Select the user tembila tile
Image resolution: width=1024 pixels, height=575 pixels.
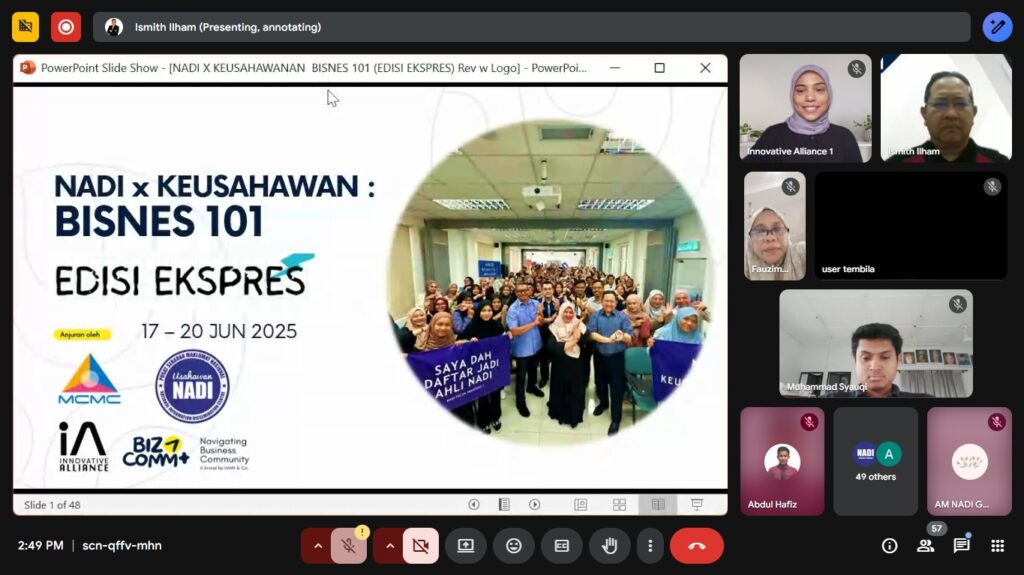(911, 226)
